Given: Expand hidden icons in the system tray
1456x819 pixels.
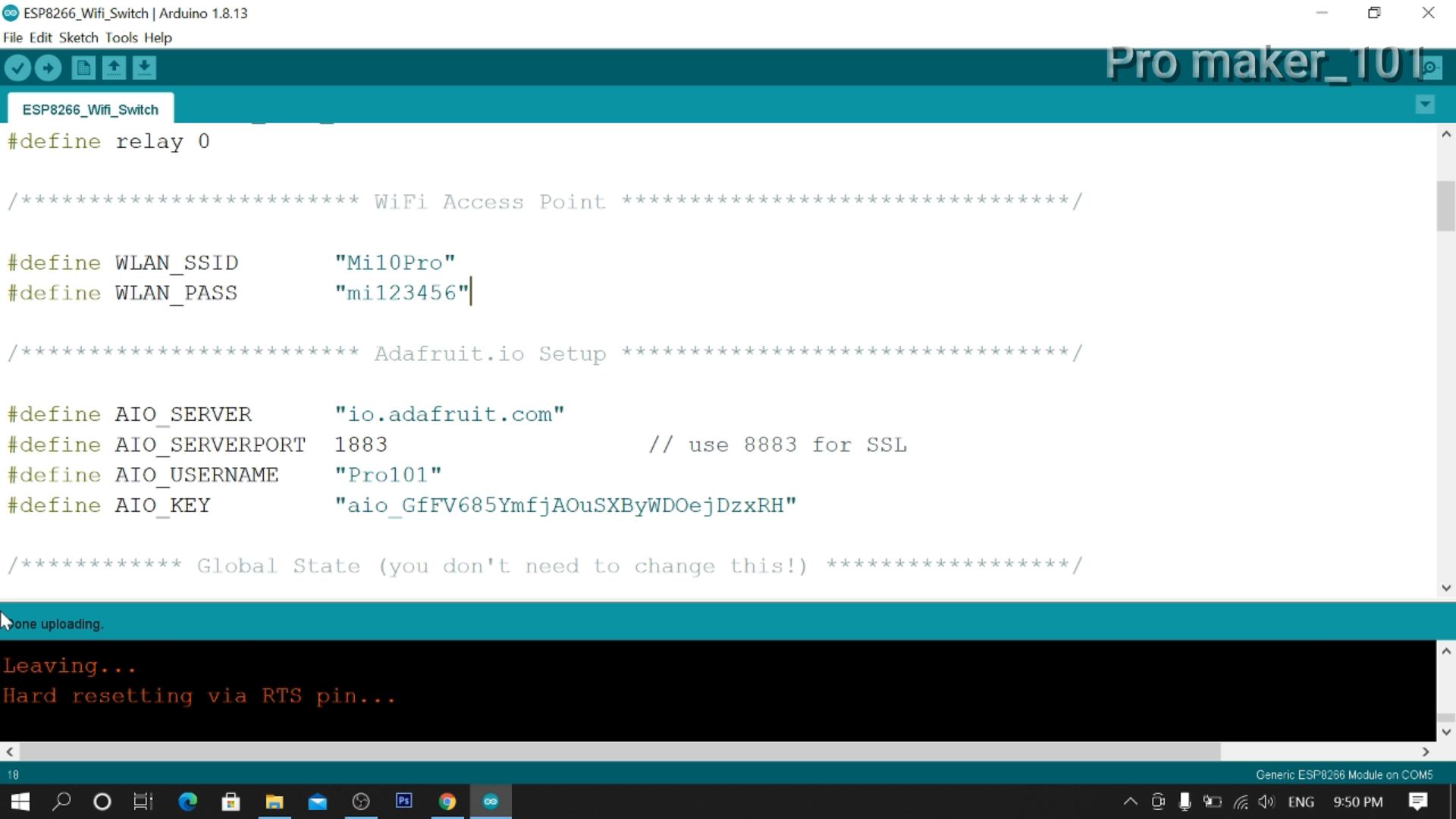Looking at the screenshot, I should pyautogui.click(x=1129, y=802).
